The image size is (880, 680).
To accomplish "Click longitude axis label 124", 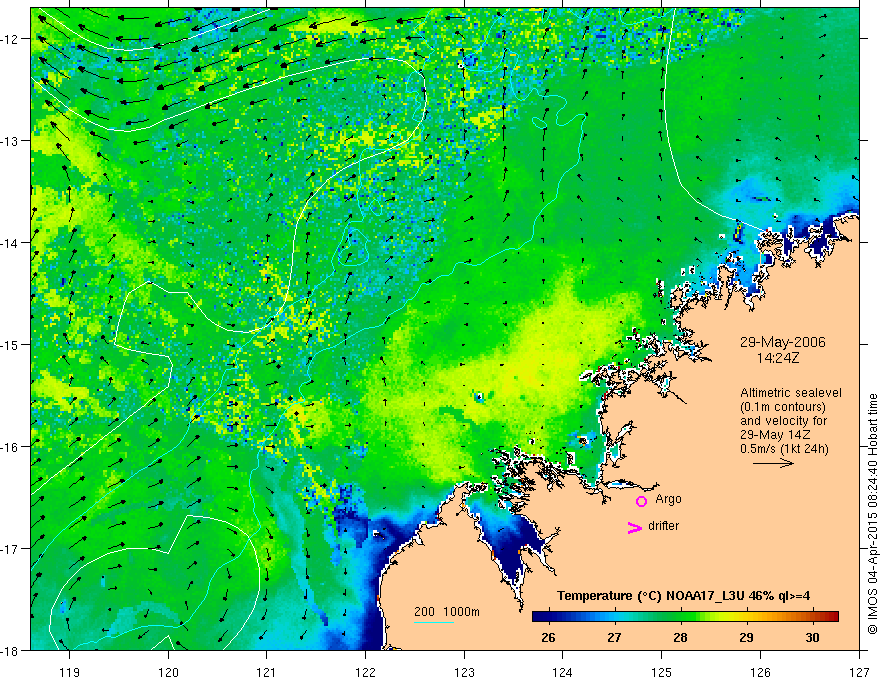I will [x=563, y=672].
